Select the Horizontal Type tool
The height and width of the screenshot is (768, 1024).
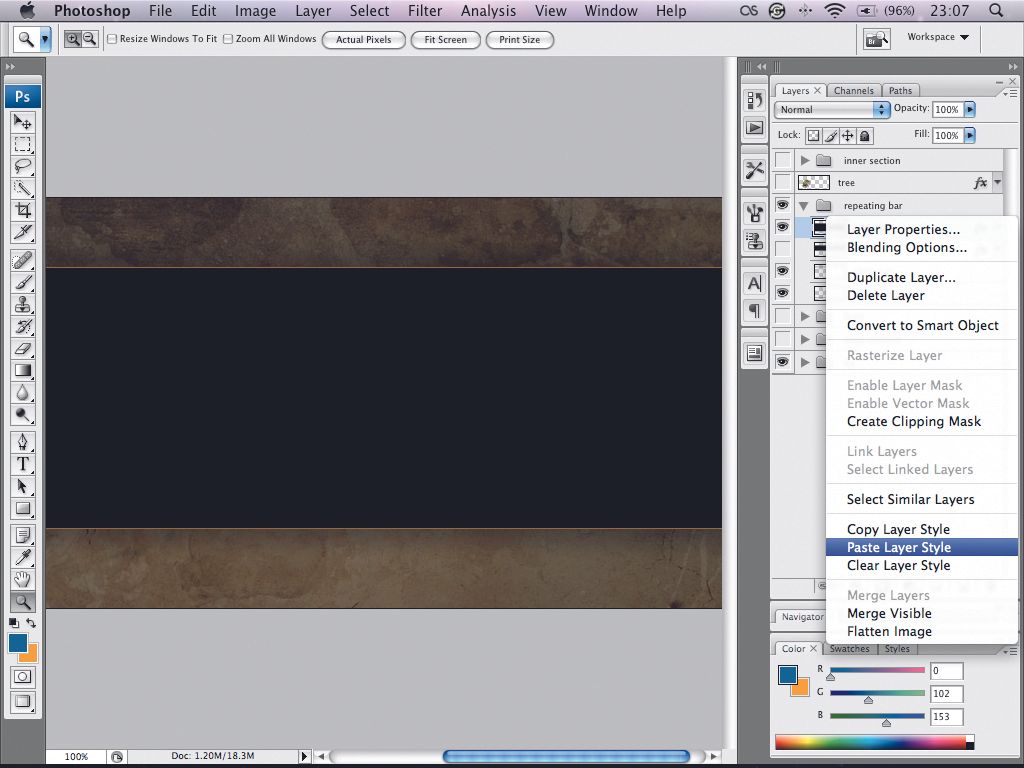[22, 463]
